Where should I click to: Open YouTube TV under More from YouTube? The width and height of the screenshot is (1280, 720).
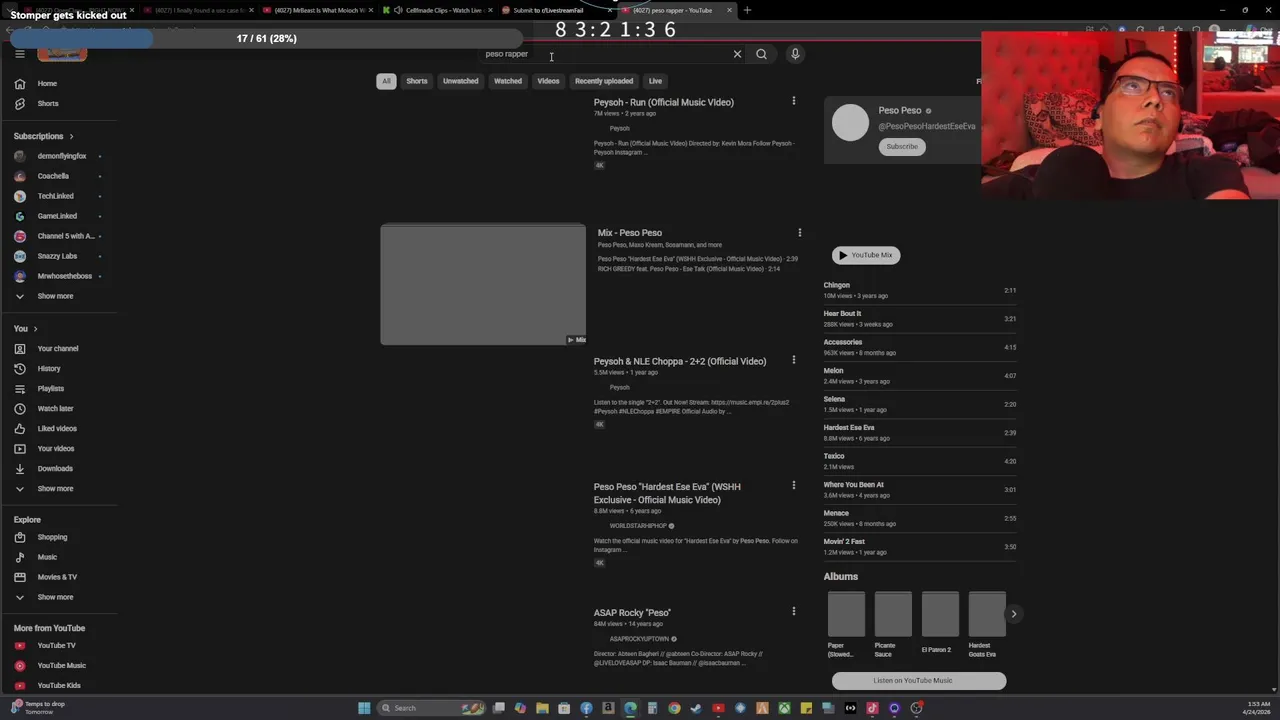[58, 646]
